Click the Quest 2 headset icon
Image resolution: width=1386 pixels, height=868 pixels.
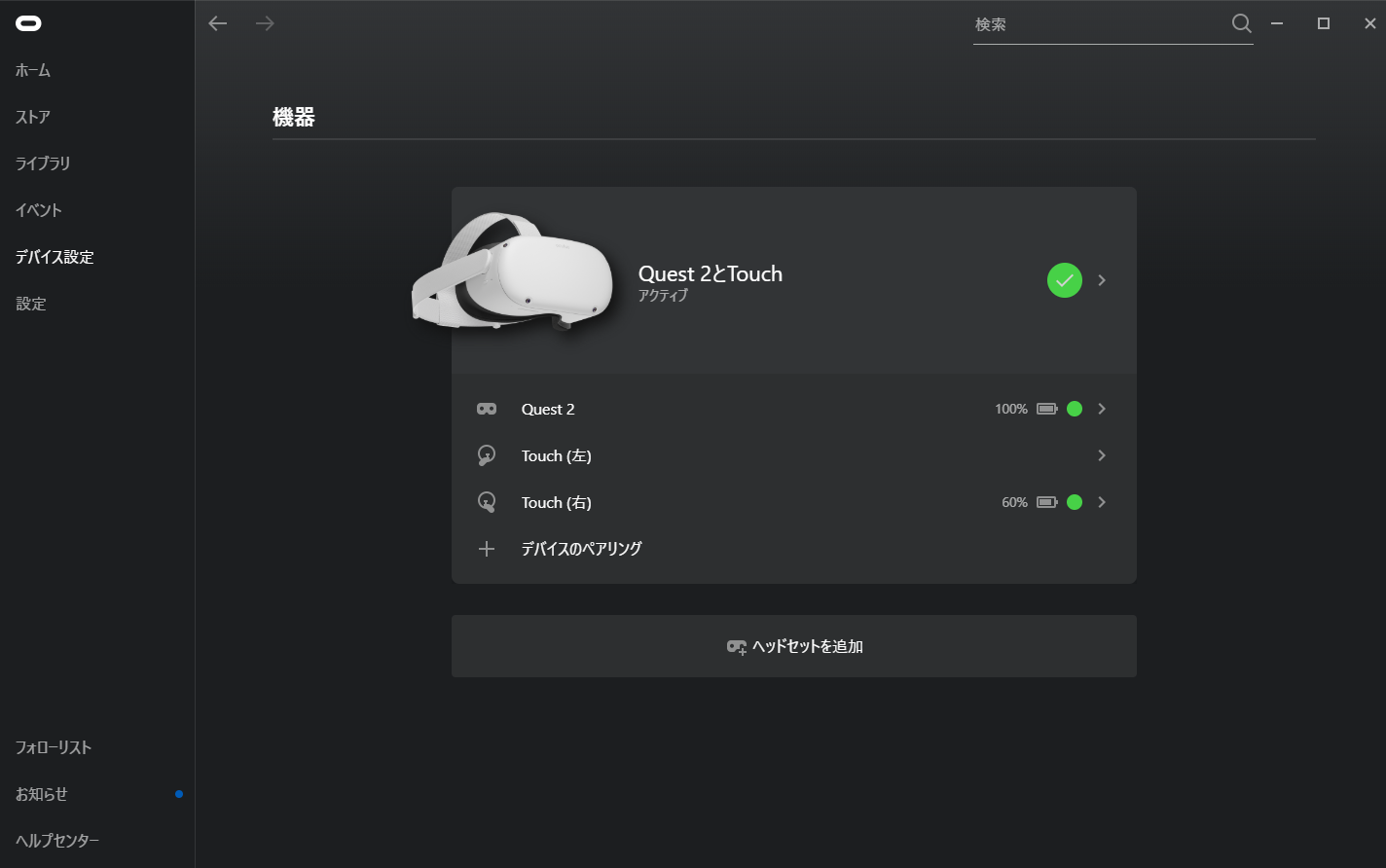tap(487, 409)
